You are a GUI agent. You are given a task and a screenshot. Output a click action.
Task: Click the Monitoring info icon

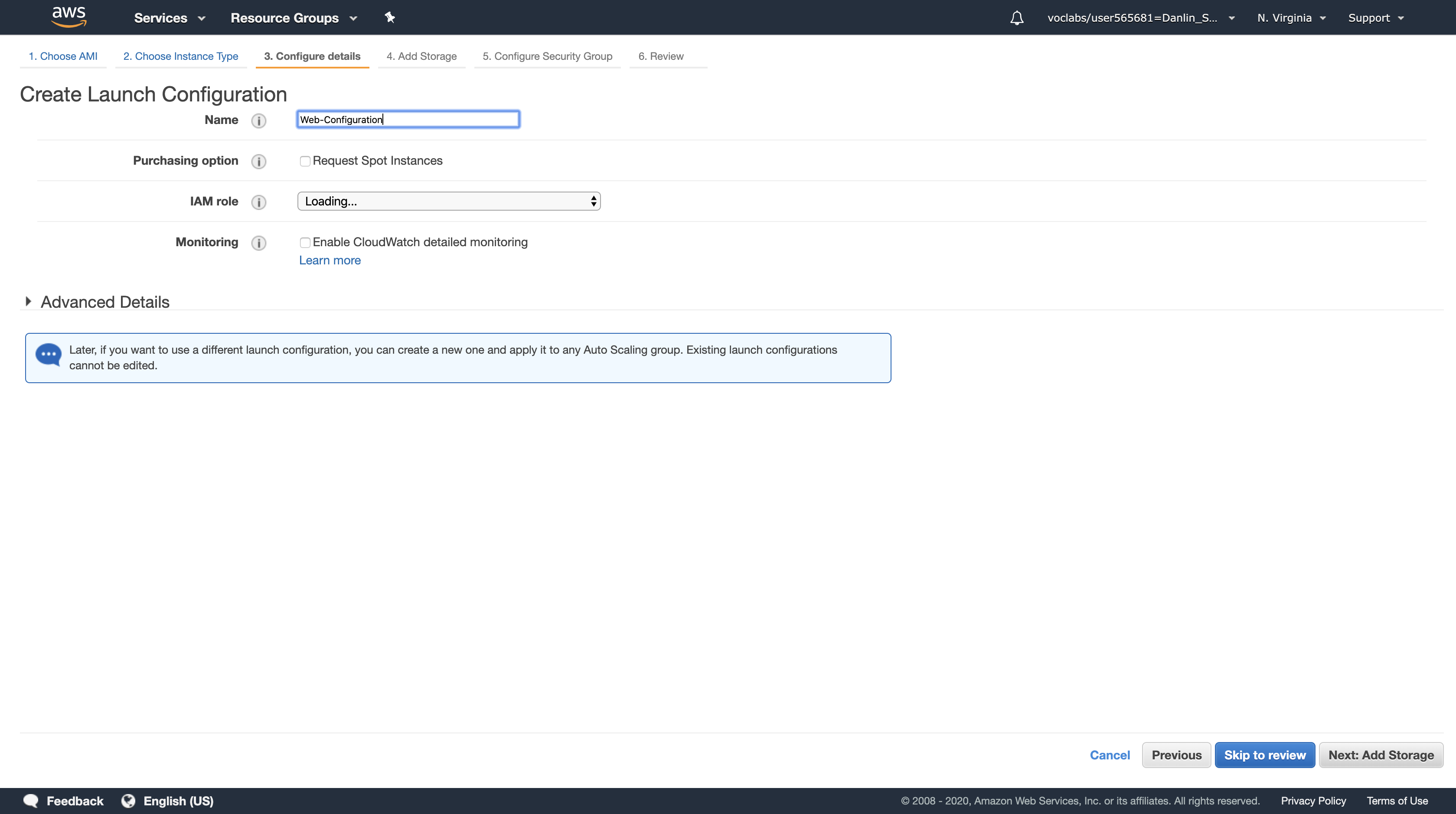(258, 243)
